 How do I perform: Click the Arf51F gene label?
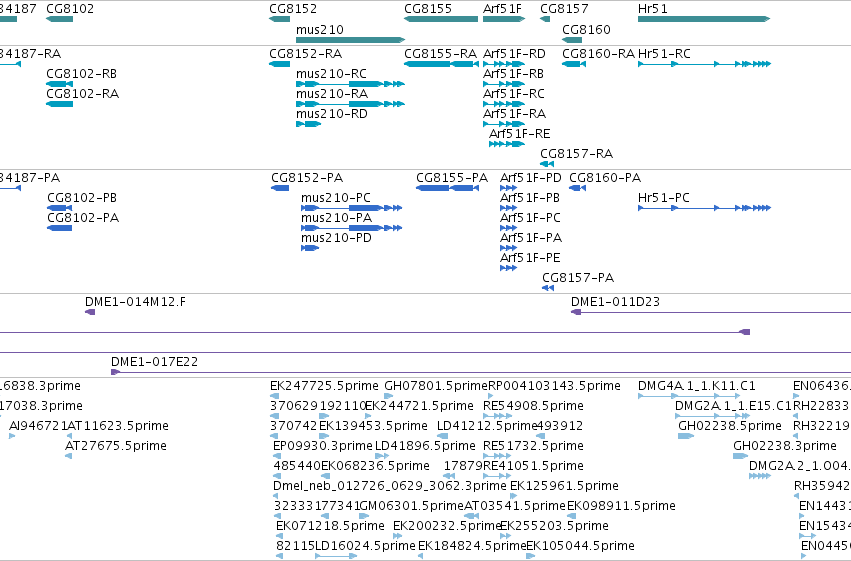coord(502,9)
